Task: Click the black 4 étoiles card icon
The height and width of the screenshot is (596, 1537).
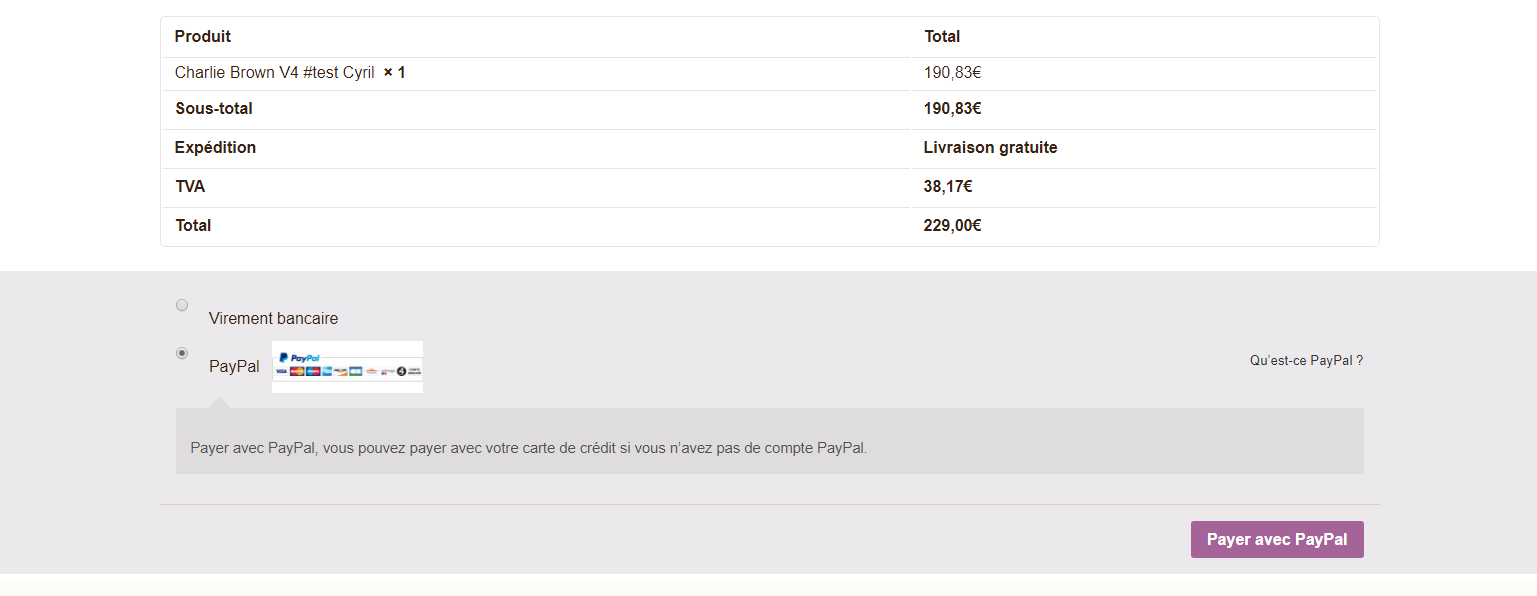Action: pyautogui.click(x=402, y=371)
